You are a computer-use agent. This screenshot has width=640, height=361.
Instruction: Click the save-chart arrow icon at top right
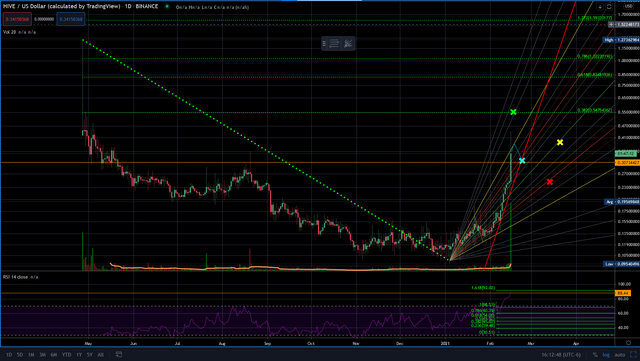pos(600,7)
